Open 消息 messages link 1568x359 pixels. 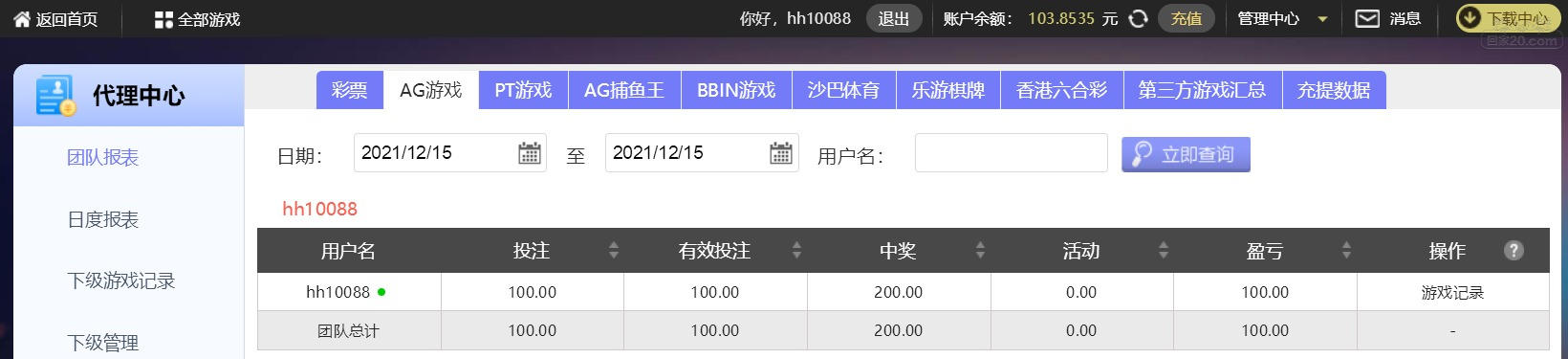pos(1405,18)
